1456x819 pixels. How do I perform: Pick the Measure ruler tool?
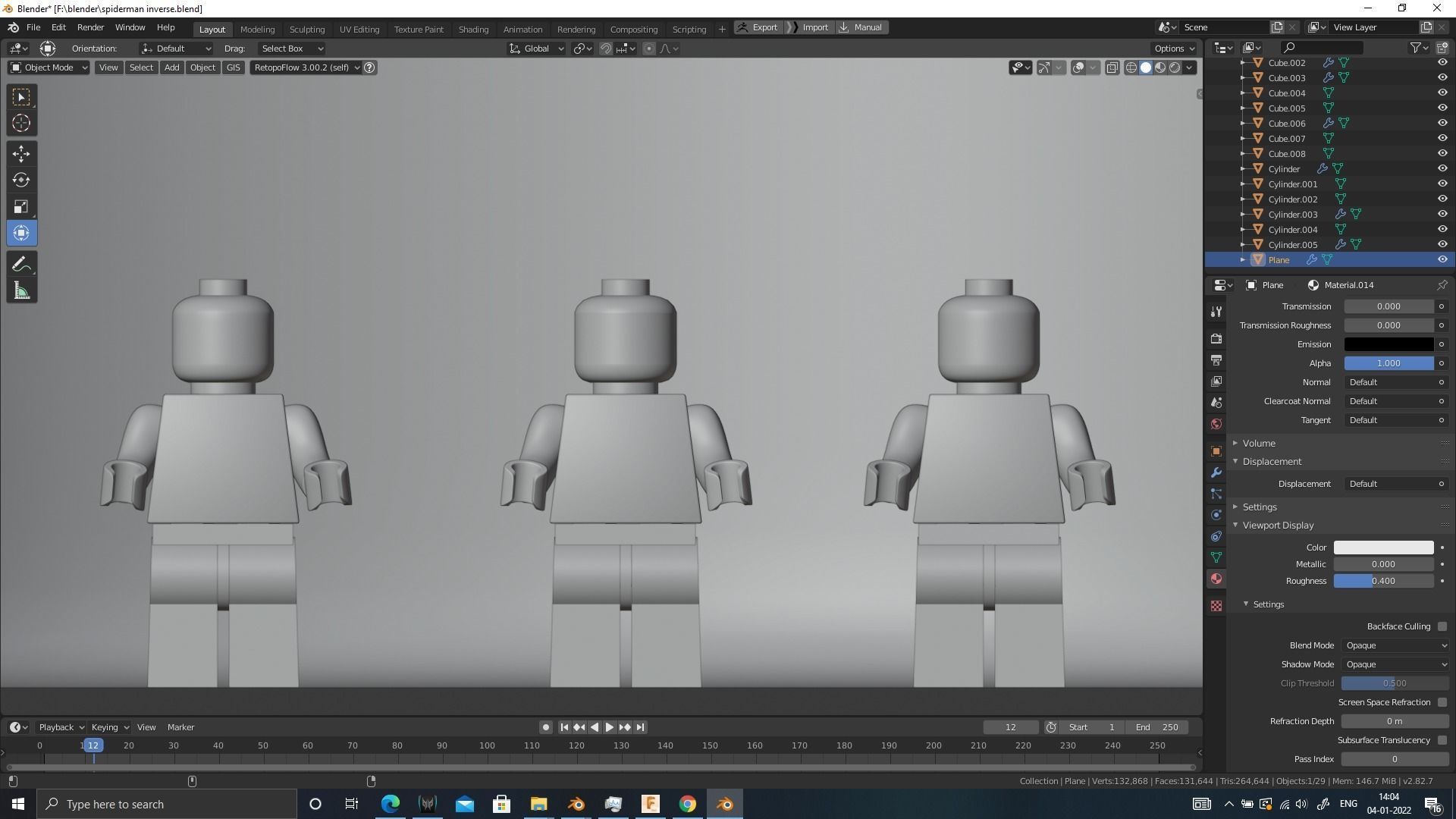click(x=21, y=291)
